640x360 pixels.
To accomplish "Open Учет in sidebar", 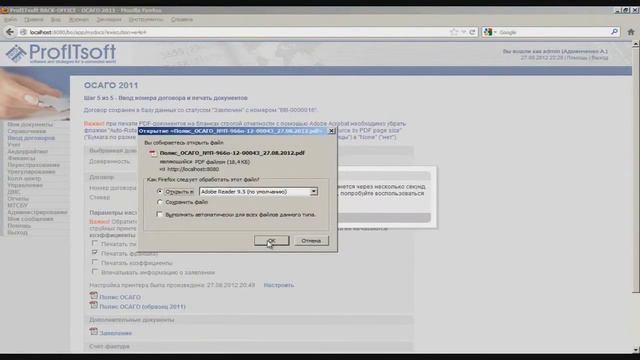I will point(13,144).
